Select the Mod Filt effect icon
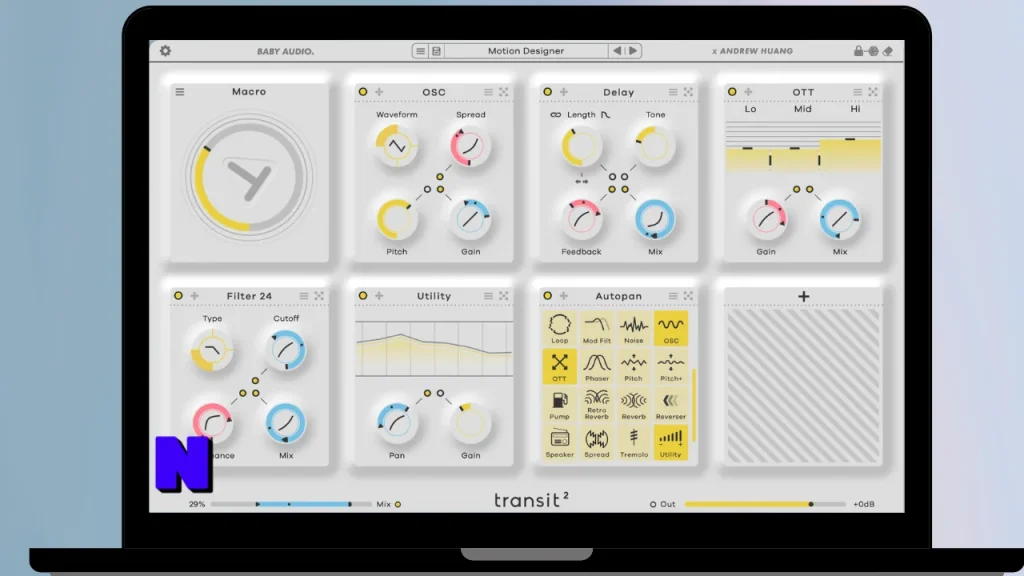The width and height of the screenshot is (1024, 576). 596,328
